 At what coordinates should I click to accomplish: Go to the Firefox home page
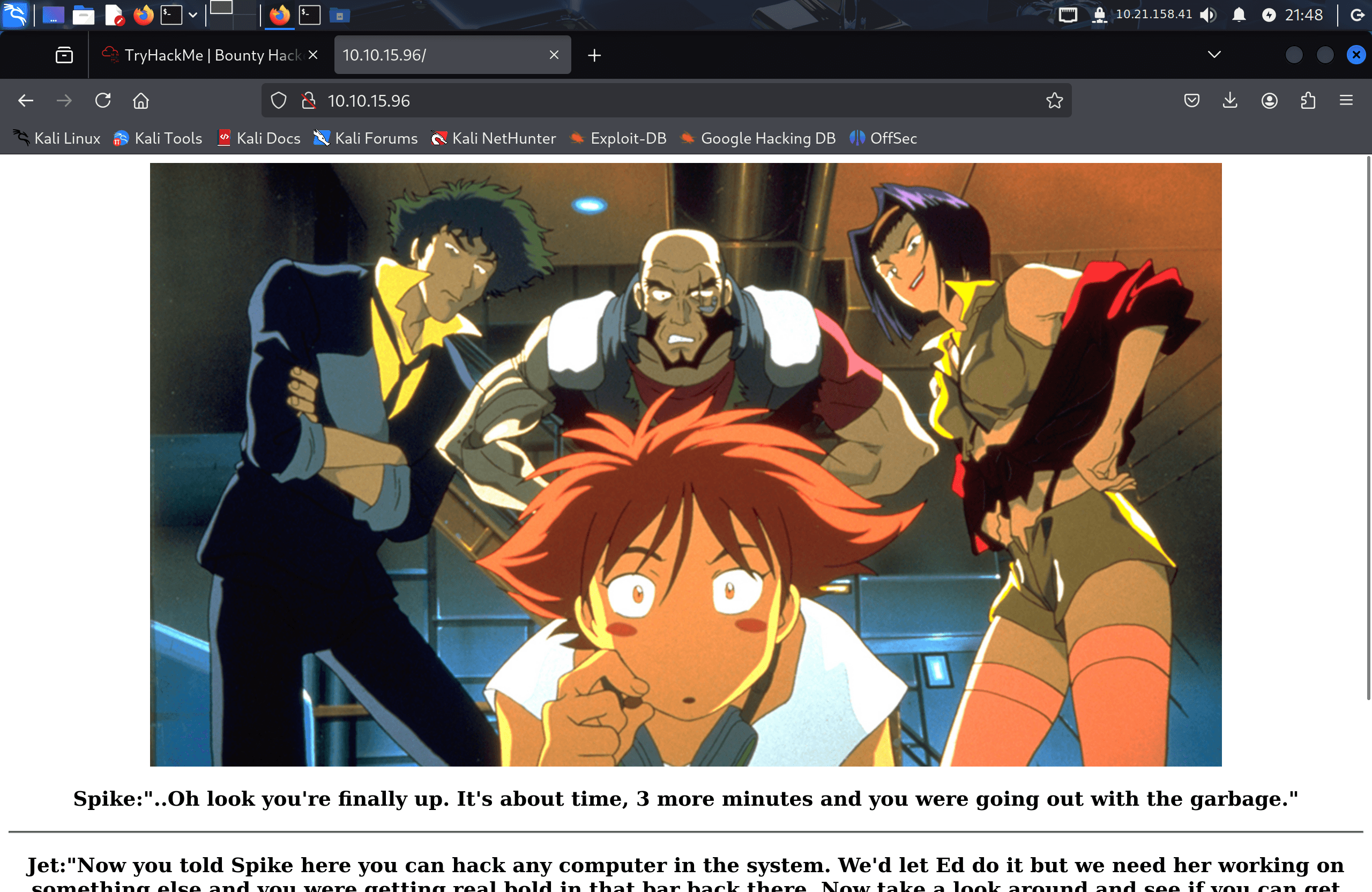(x=141, y=101)
